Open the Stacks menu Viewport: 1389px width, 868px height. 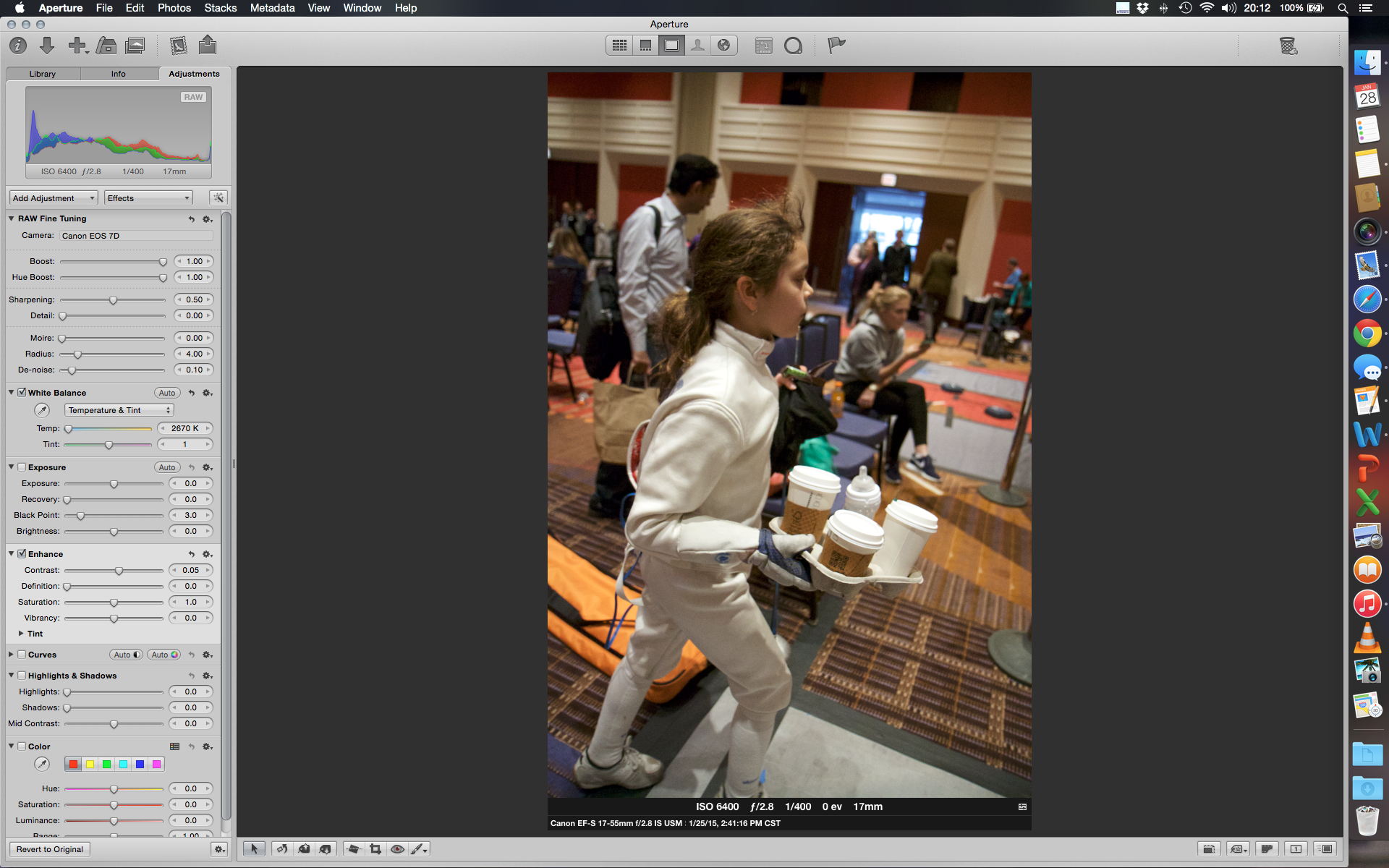[x=220, y=8]
